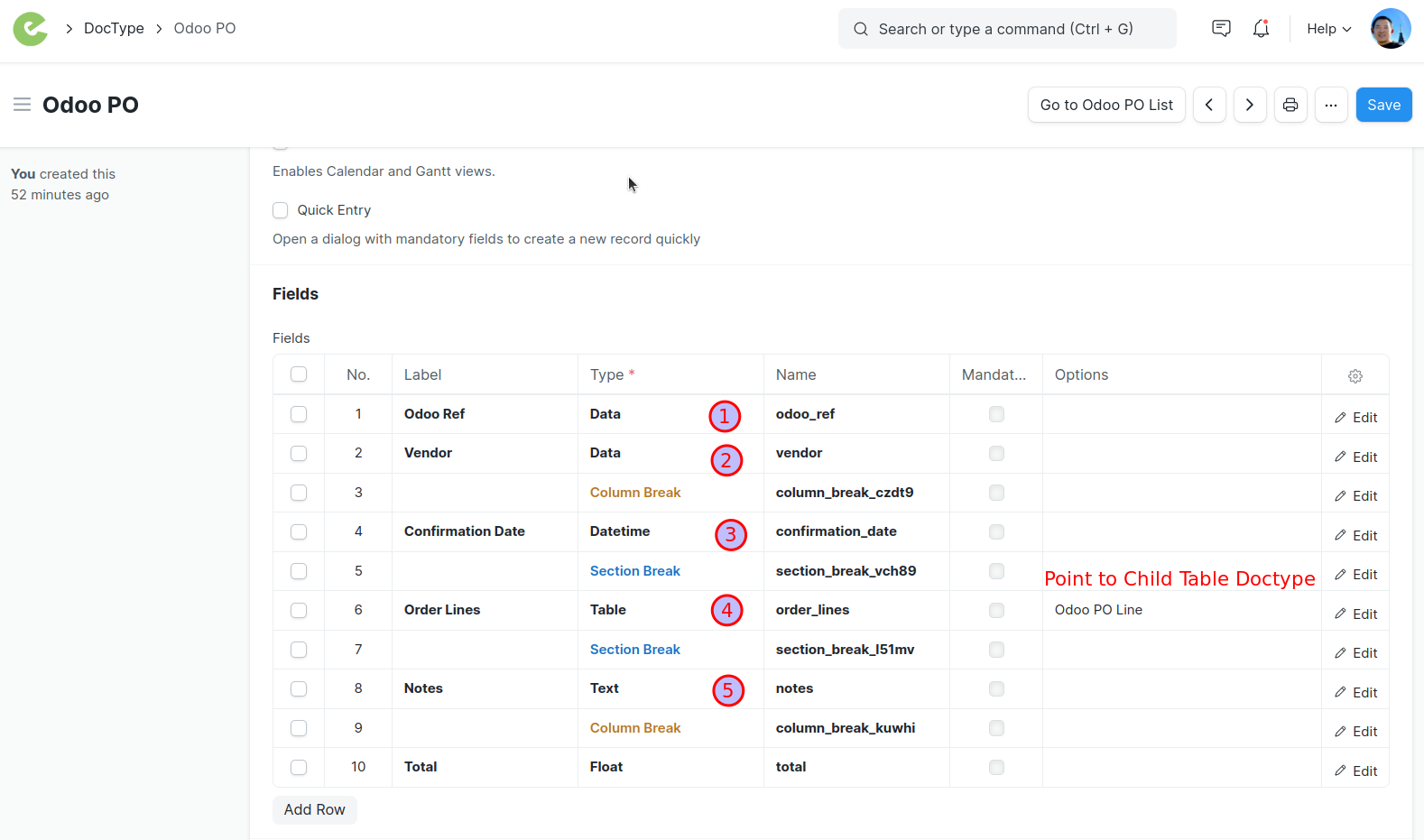Focus the search or command bar

(x=1006, y=29)
